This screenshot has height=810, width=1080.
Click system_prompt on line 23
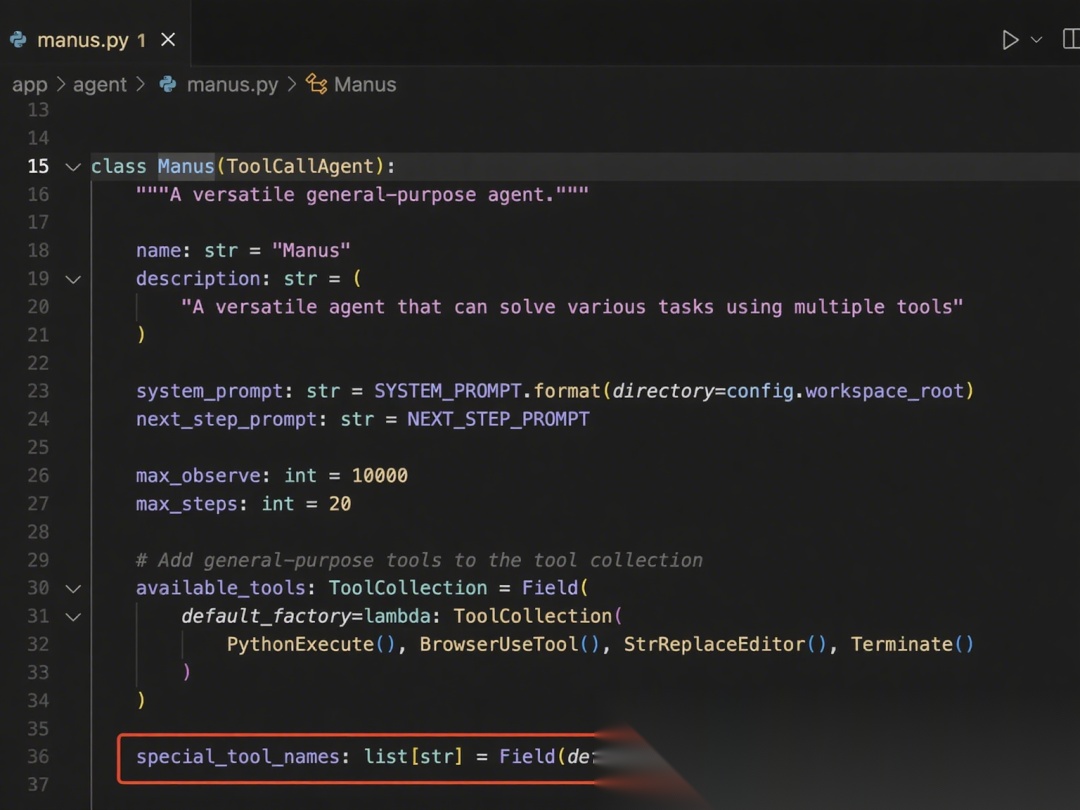click(x=209, y=392)
